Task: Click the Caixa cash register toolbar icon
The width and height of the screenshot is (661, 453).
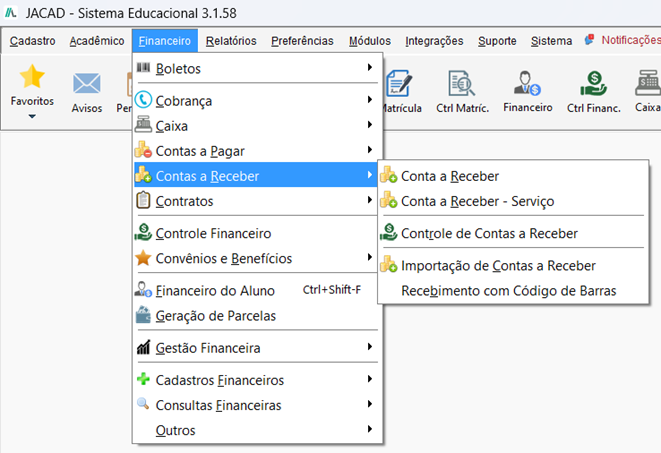Action: click(x=648, y=83)
